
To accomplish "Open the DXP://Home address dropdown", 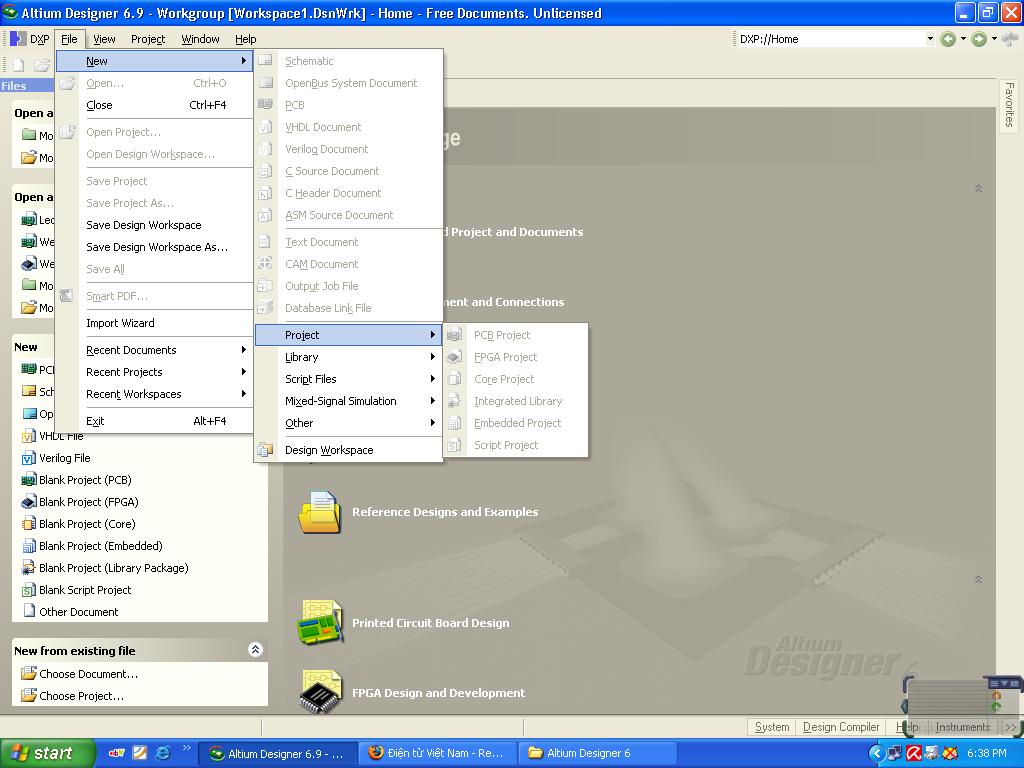I will pos(930,39).
